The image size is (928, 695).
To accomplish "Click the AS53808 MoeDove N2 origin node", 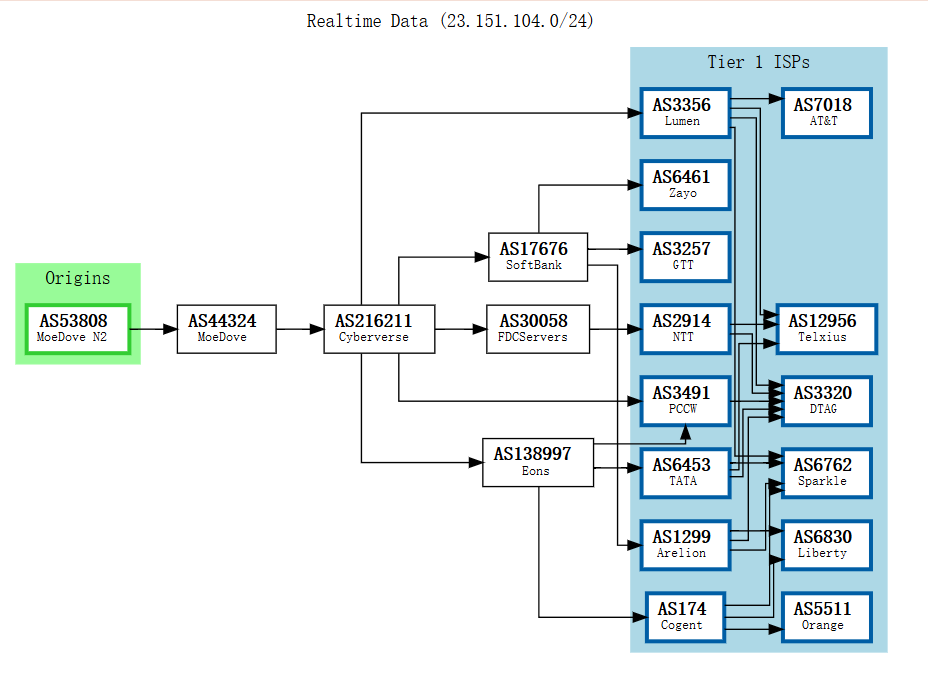I will pyautogui.click(x=78, y=329).
